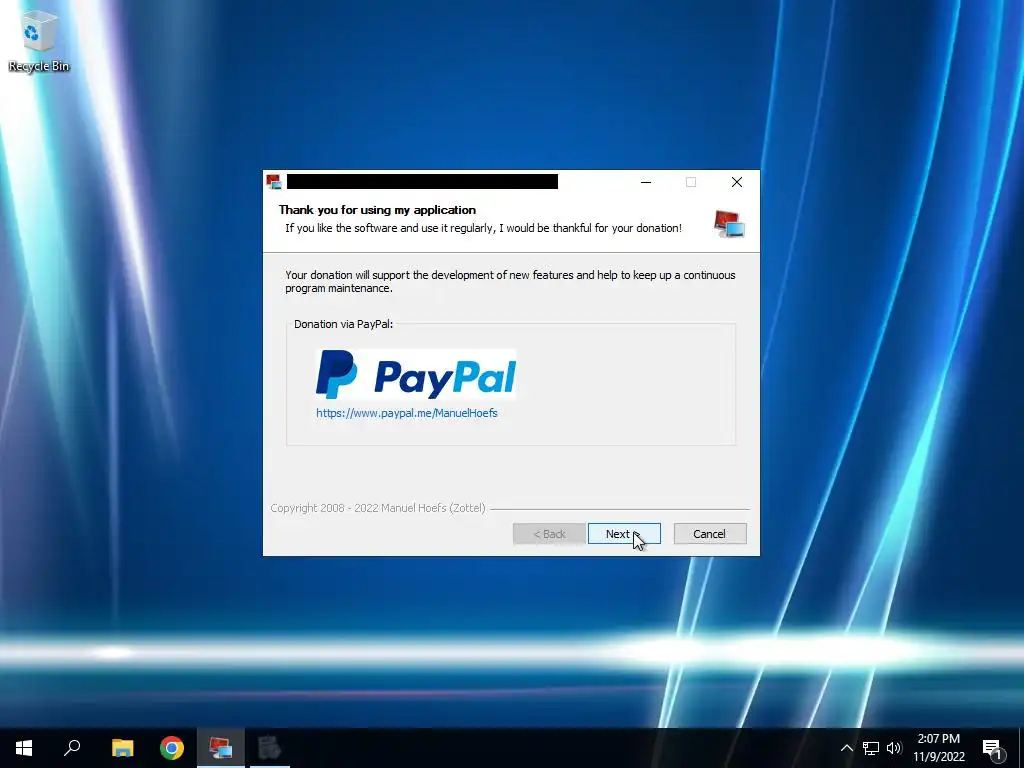Click the 'Your donation will support' paragraph
The width and height of the screenshot is (1024, 768).
510,281
